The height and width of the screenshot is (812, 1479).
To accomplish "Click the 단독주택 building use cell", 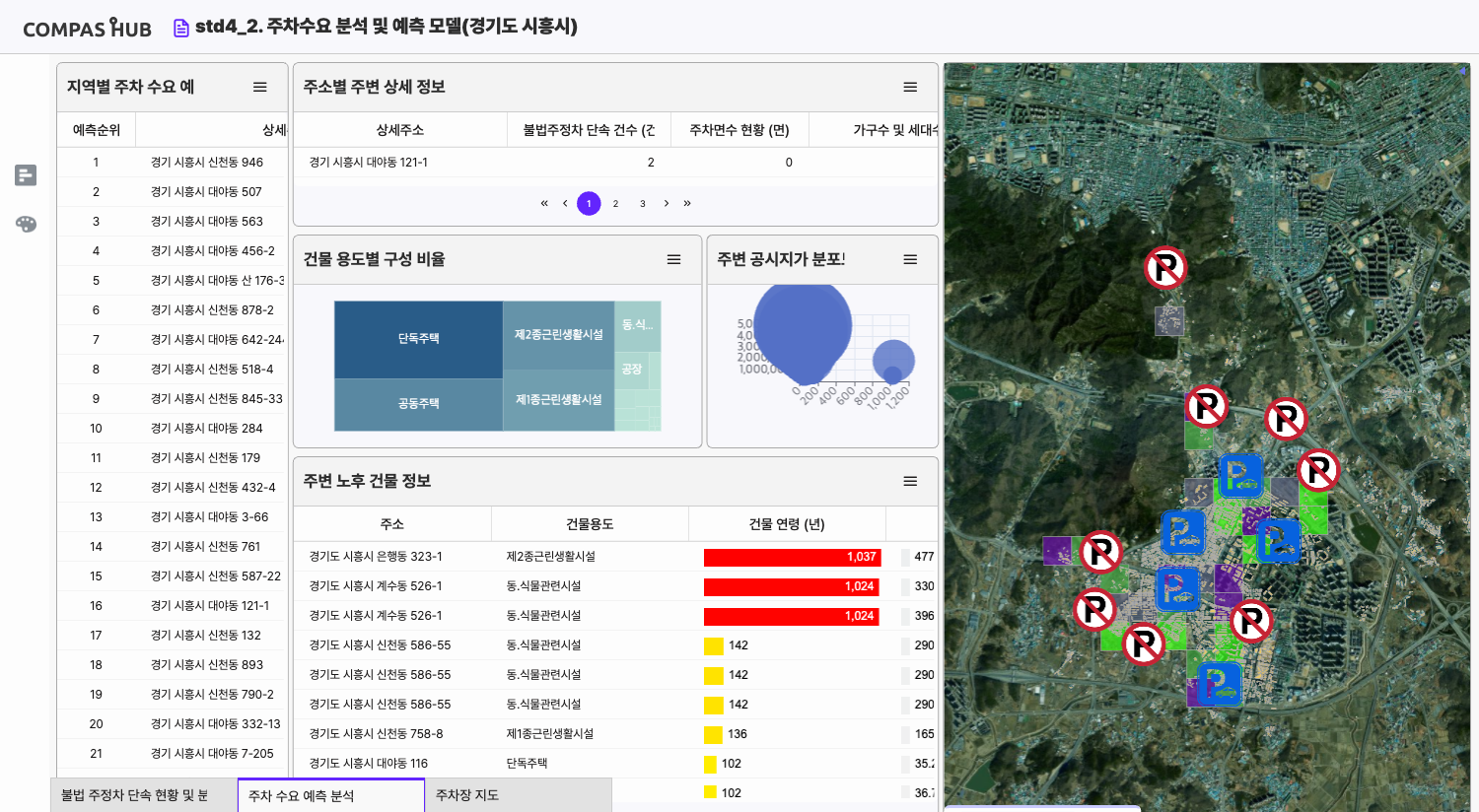I will coord(527,764).
